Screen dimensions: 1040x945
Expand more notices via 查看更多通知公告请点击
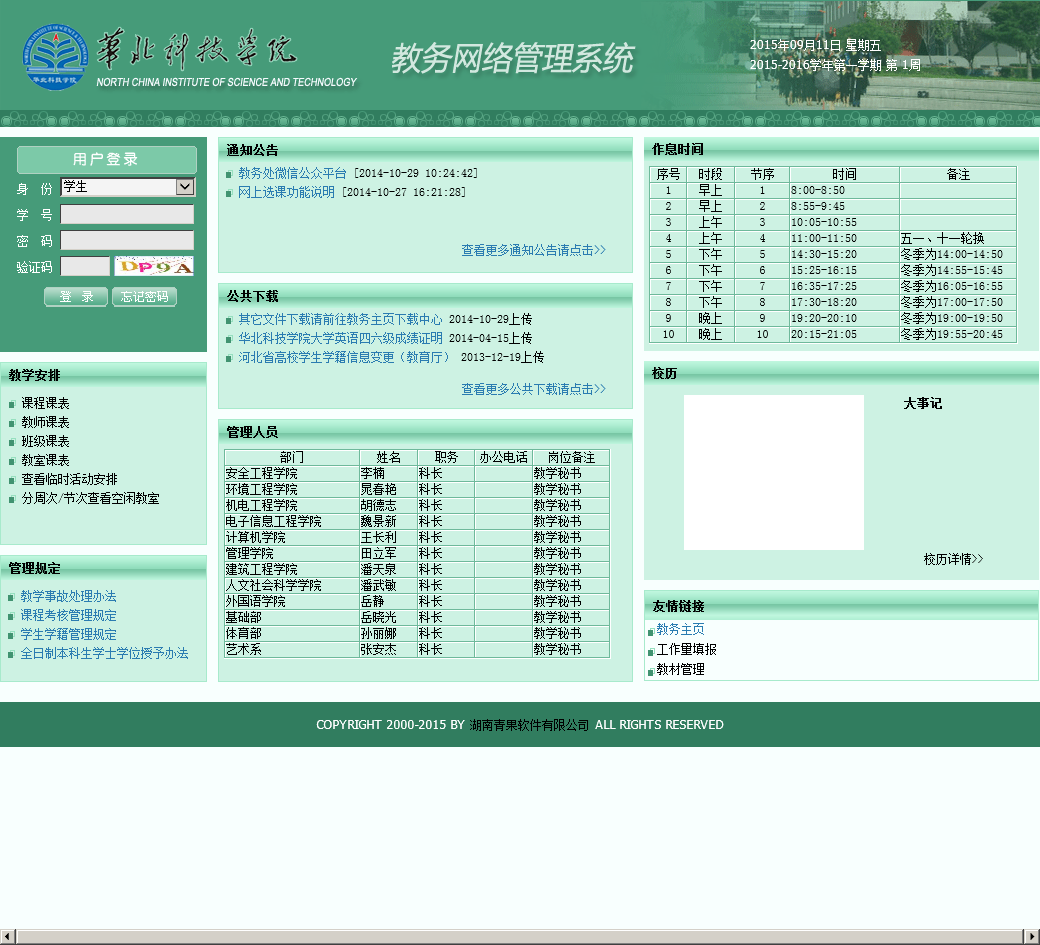[533, 250]
